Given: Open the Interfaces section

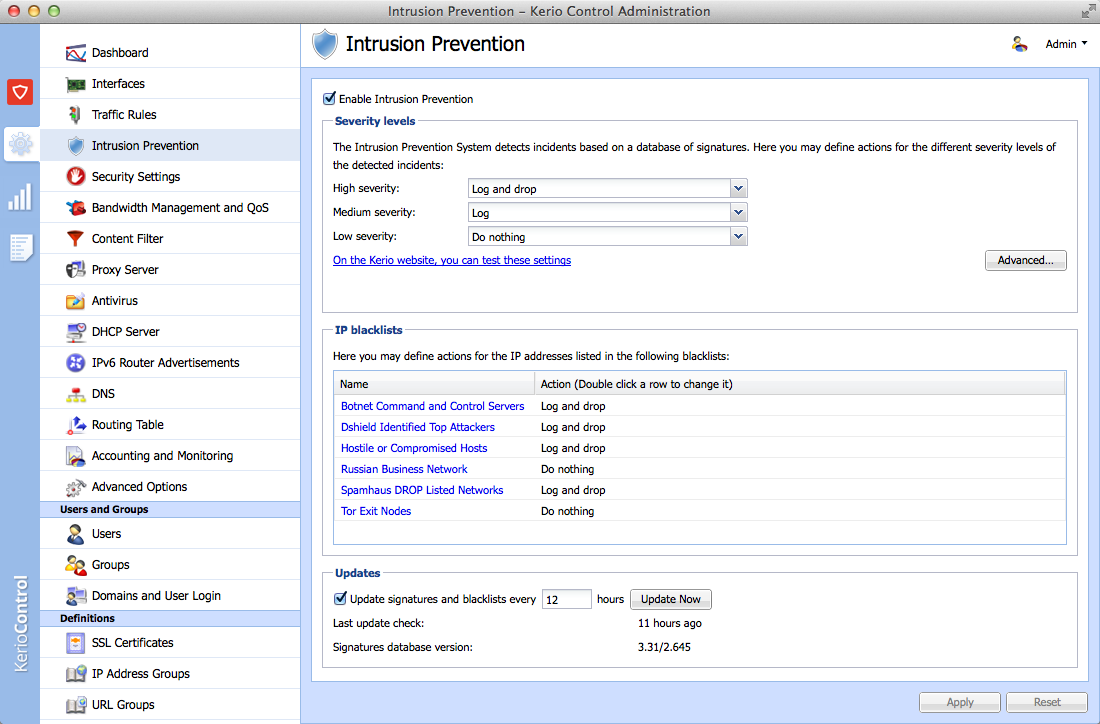Looking at the screenshot, I should (170, 83).
